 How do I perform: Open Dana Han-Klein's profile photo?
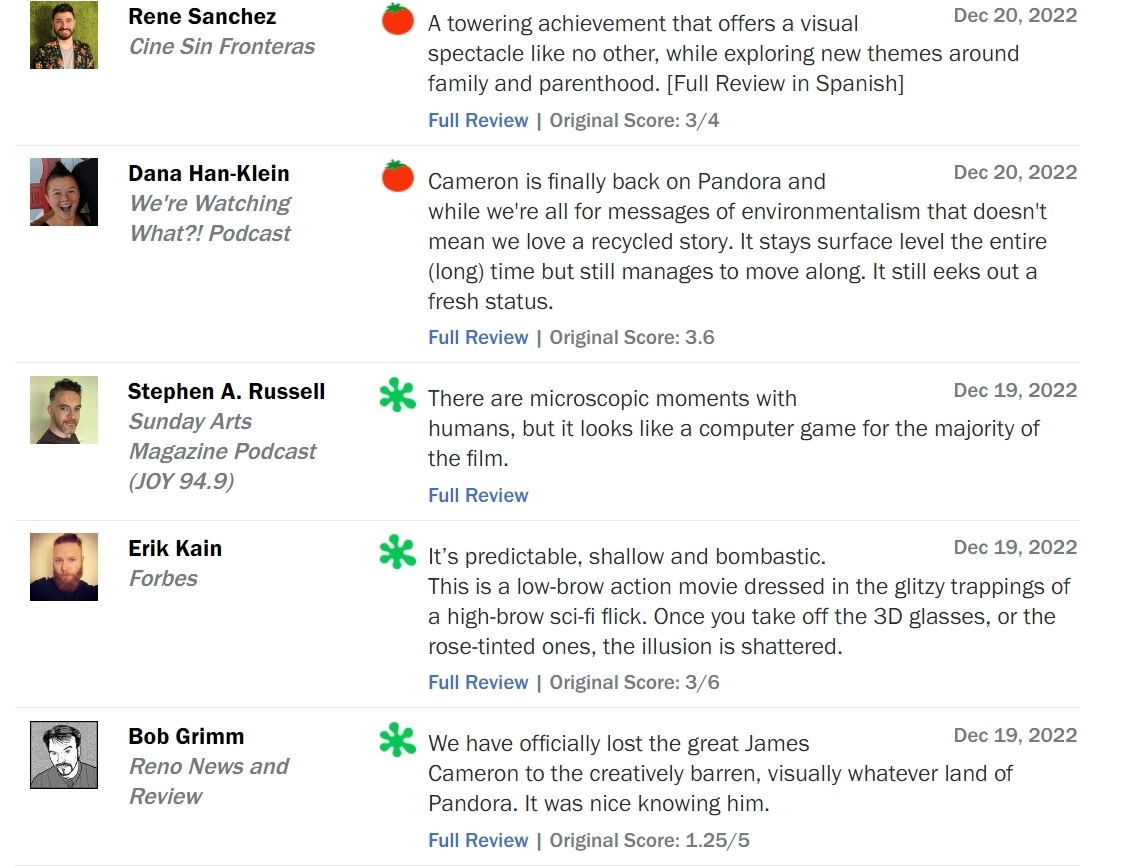[x=64, y=192]
